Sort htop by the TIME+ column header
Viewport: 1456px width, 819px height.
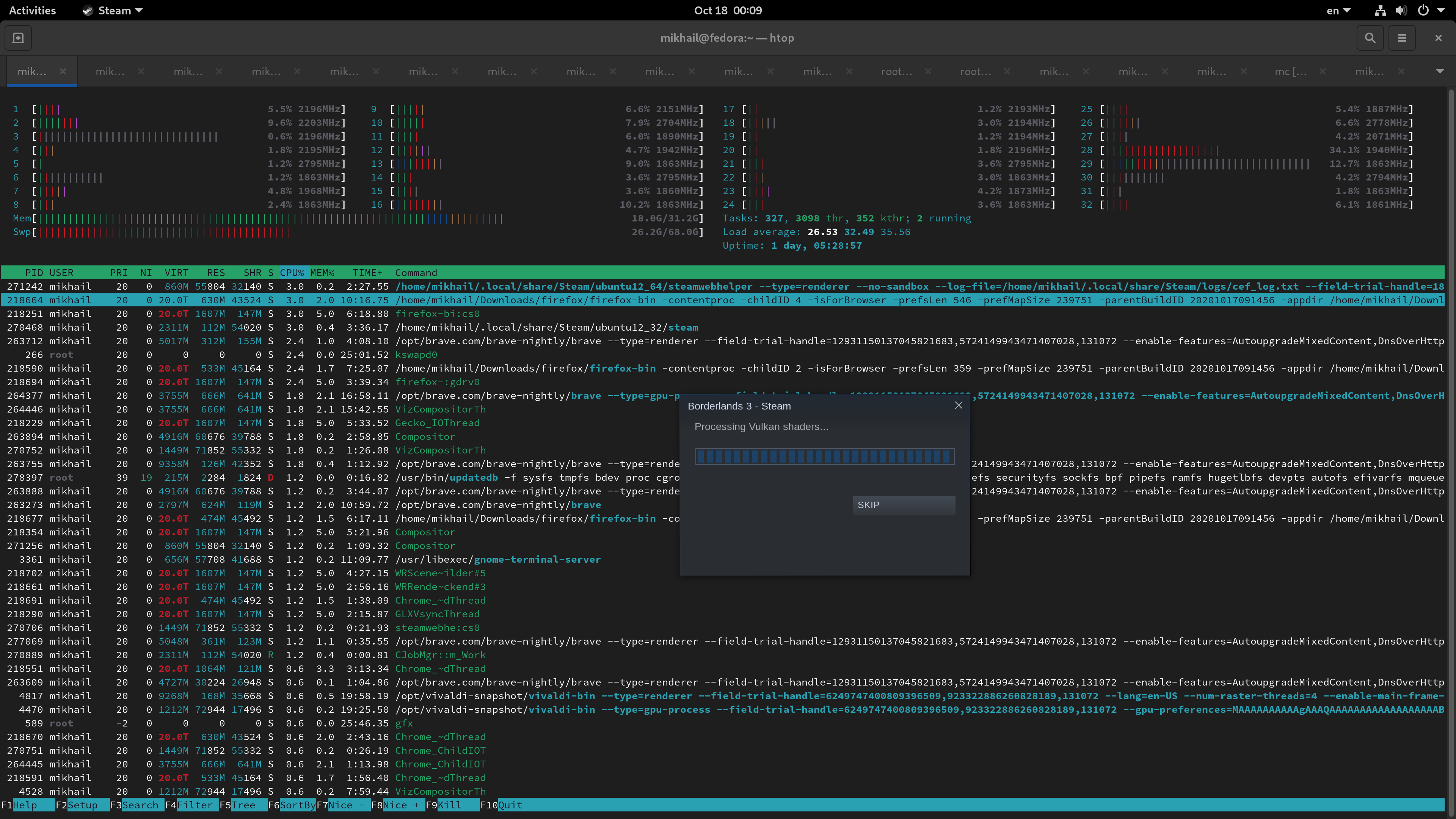pyautogui.click(x=367, y=273)
